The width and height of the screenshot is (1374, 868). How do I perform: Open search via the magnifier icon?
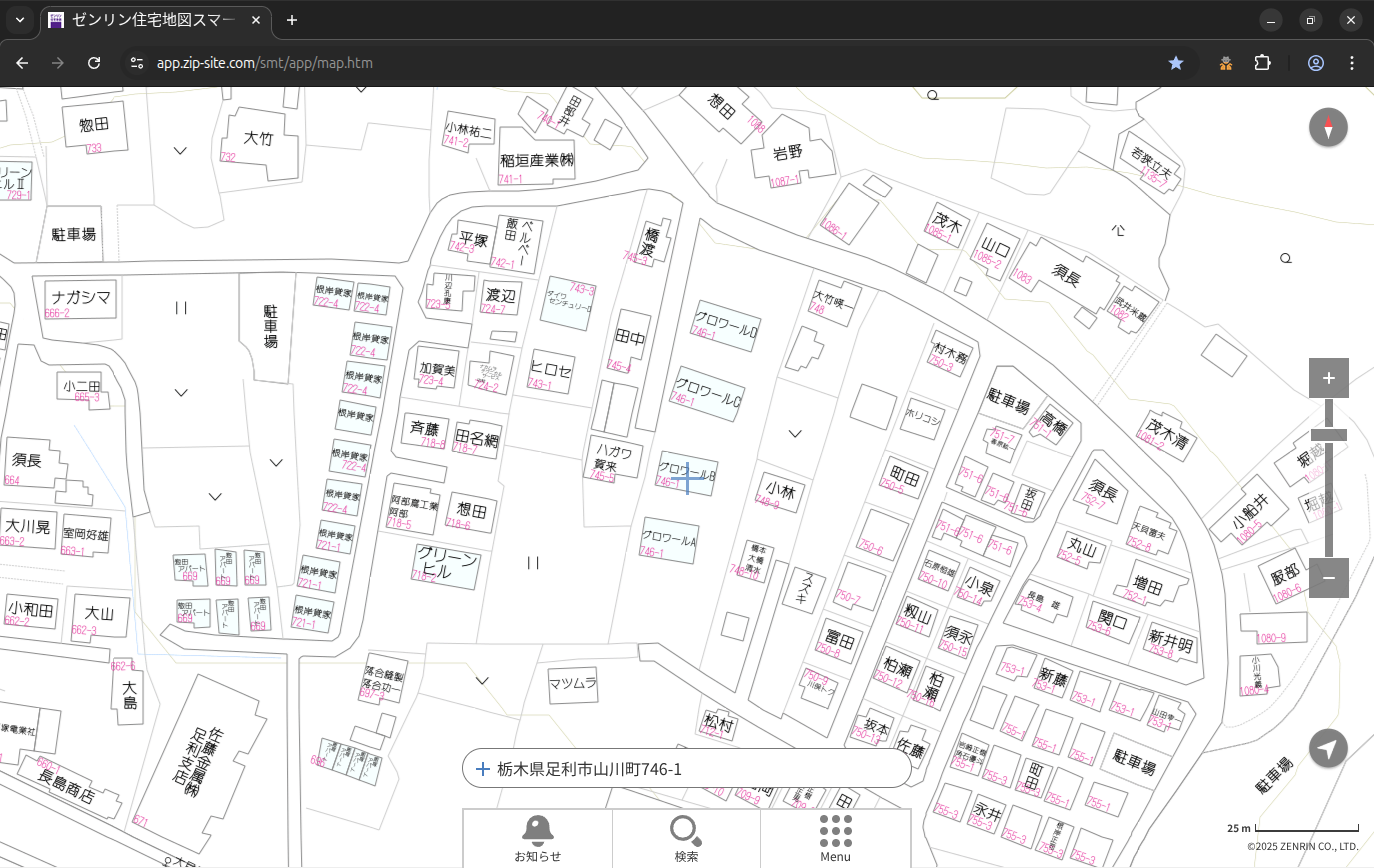tap(686, 838)
